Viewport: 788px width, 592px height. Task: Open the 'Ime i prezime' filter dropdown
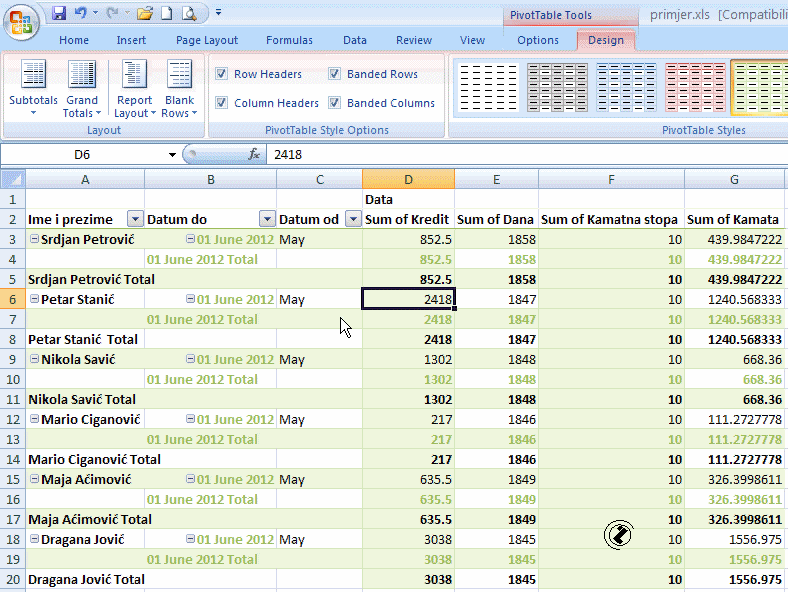click(x=135, y=219)
